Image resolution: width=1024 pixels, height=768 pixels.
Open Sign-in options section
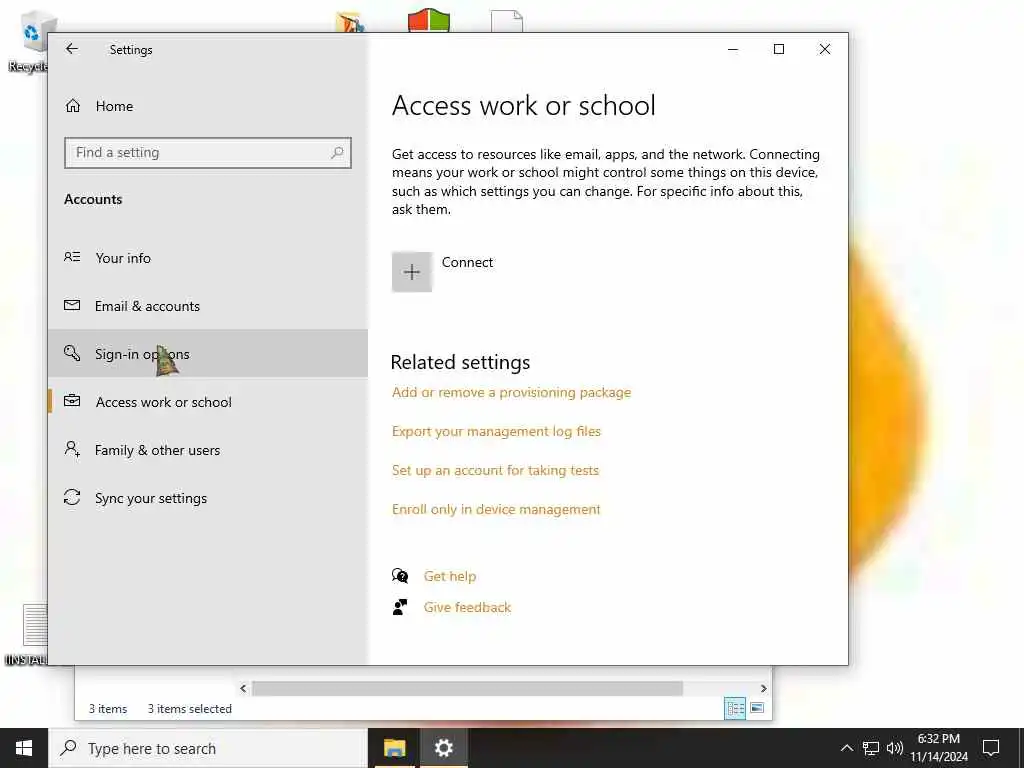click(x=208, y=353)
